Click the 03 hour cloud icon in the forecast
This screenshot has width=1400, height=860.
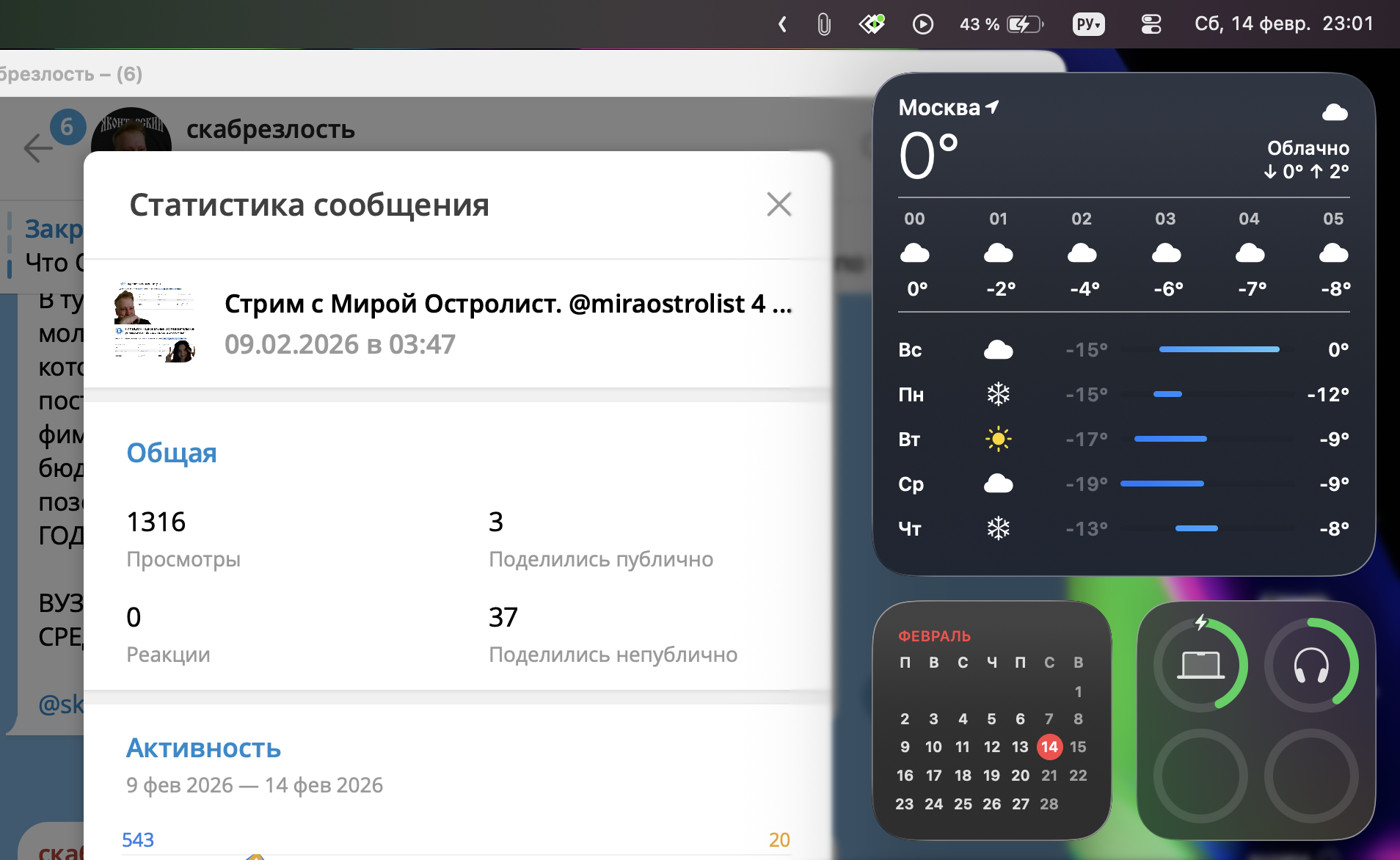(x=1166, y=254)
